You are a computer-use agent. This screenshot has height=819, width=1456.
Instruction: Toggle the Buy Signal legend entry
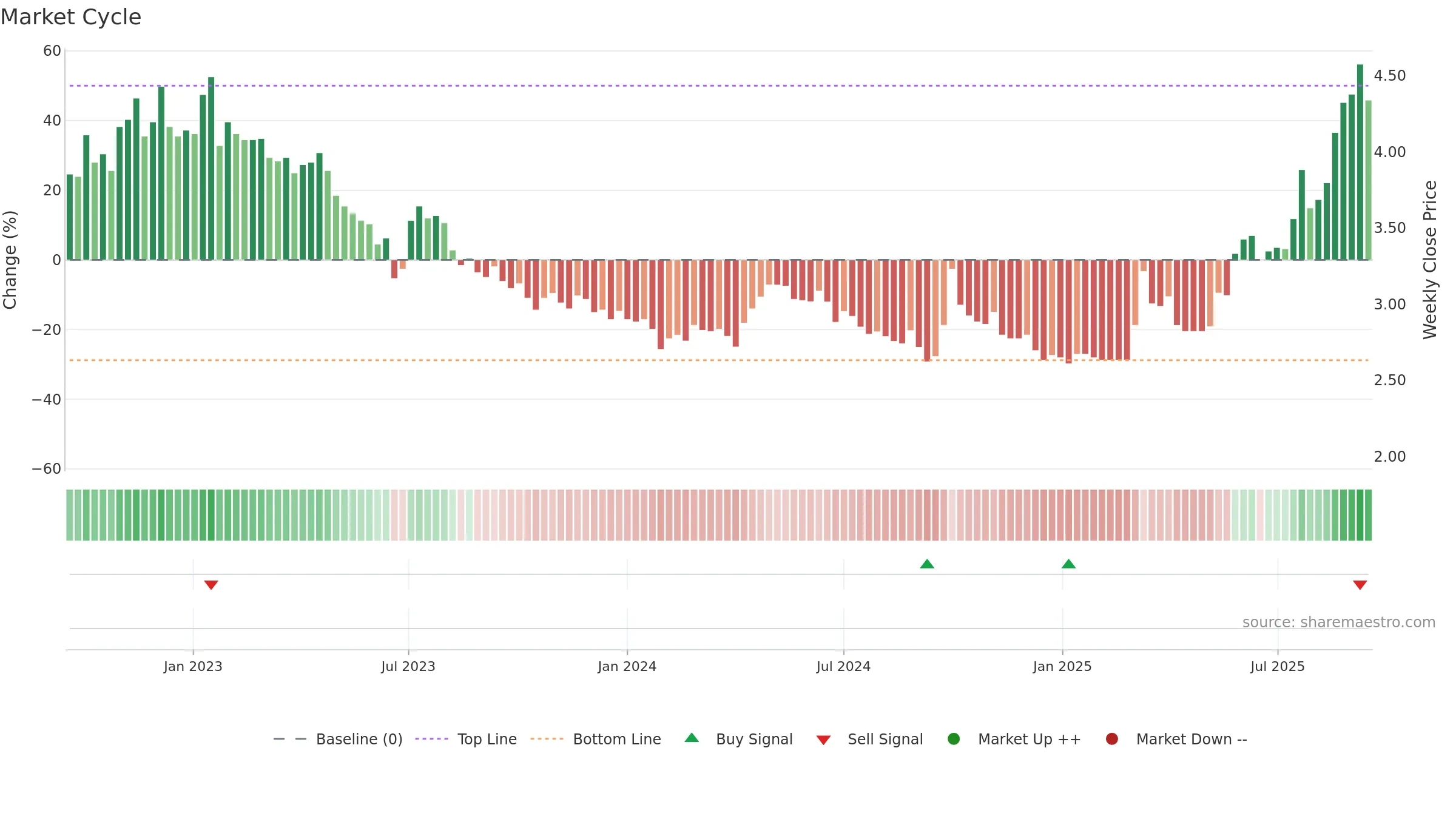point(738,739)
